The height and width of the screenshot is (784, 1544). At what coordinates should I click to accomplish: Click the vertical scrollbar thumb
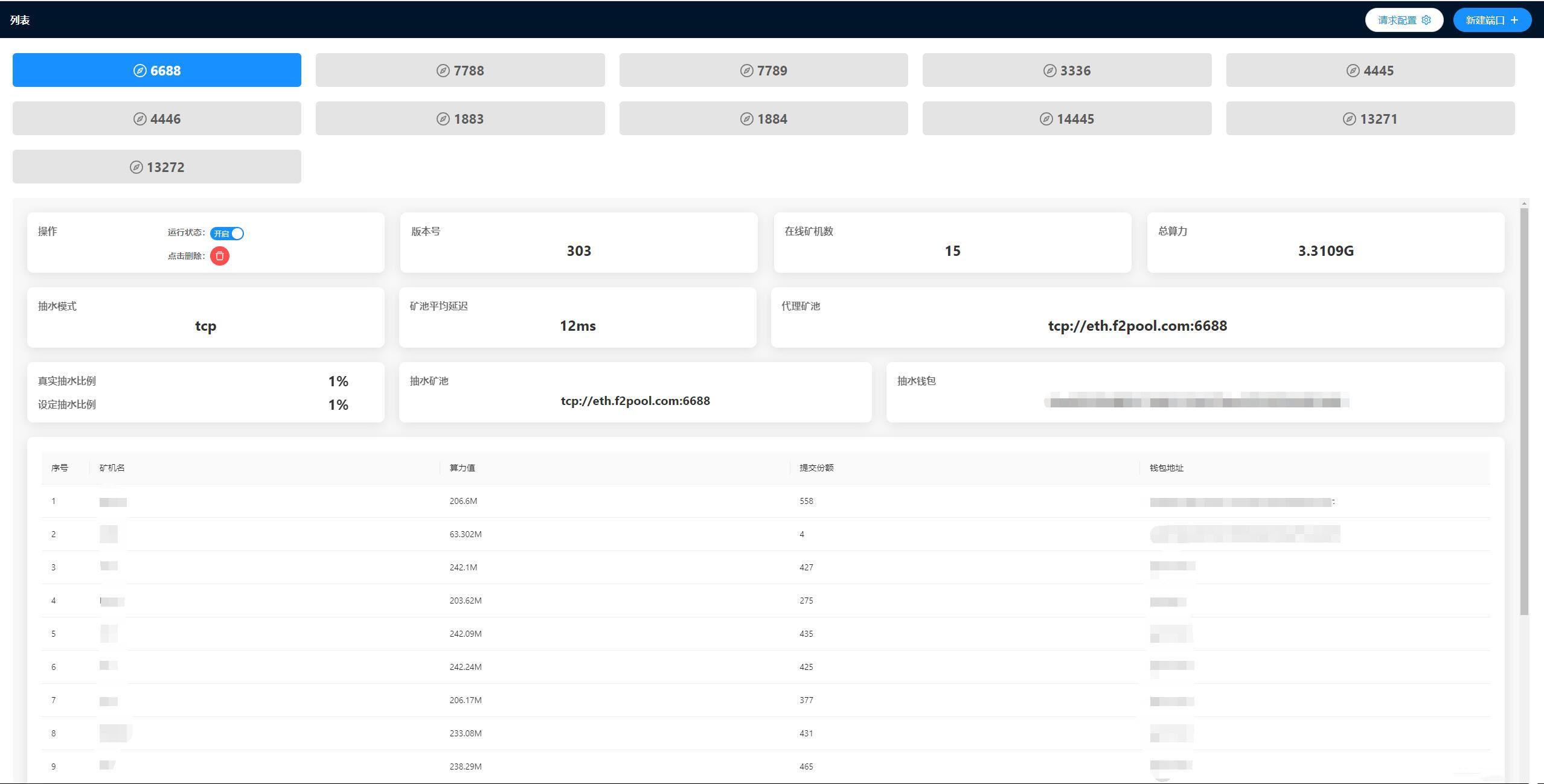tap(1524, 410)
